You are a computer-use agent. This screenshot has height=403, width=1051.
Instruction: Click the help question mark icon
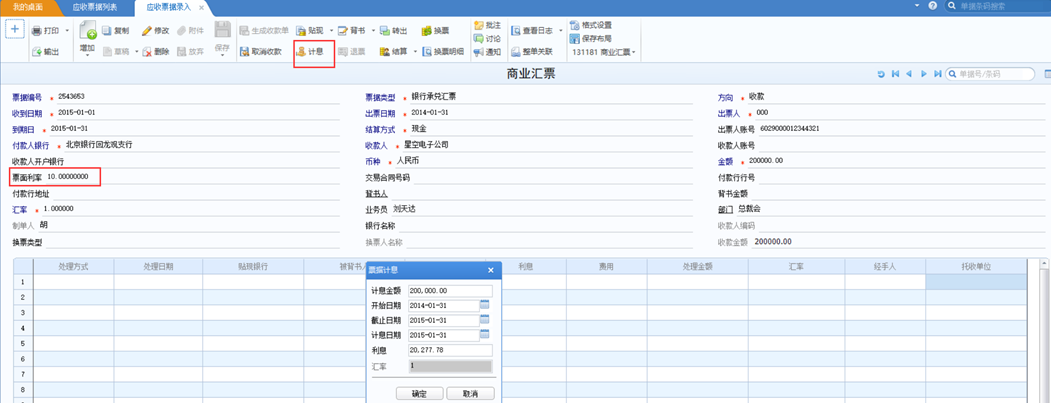point(932,6)
